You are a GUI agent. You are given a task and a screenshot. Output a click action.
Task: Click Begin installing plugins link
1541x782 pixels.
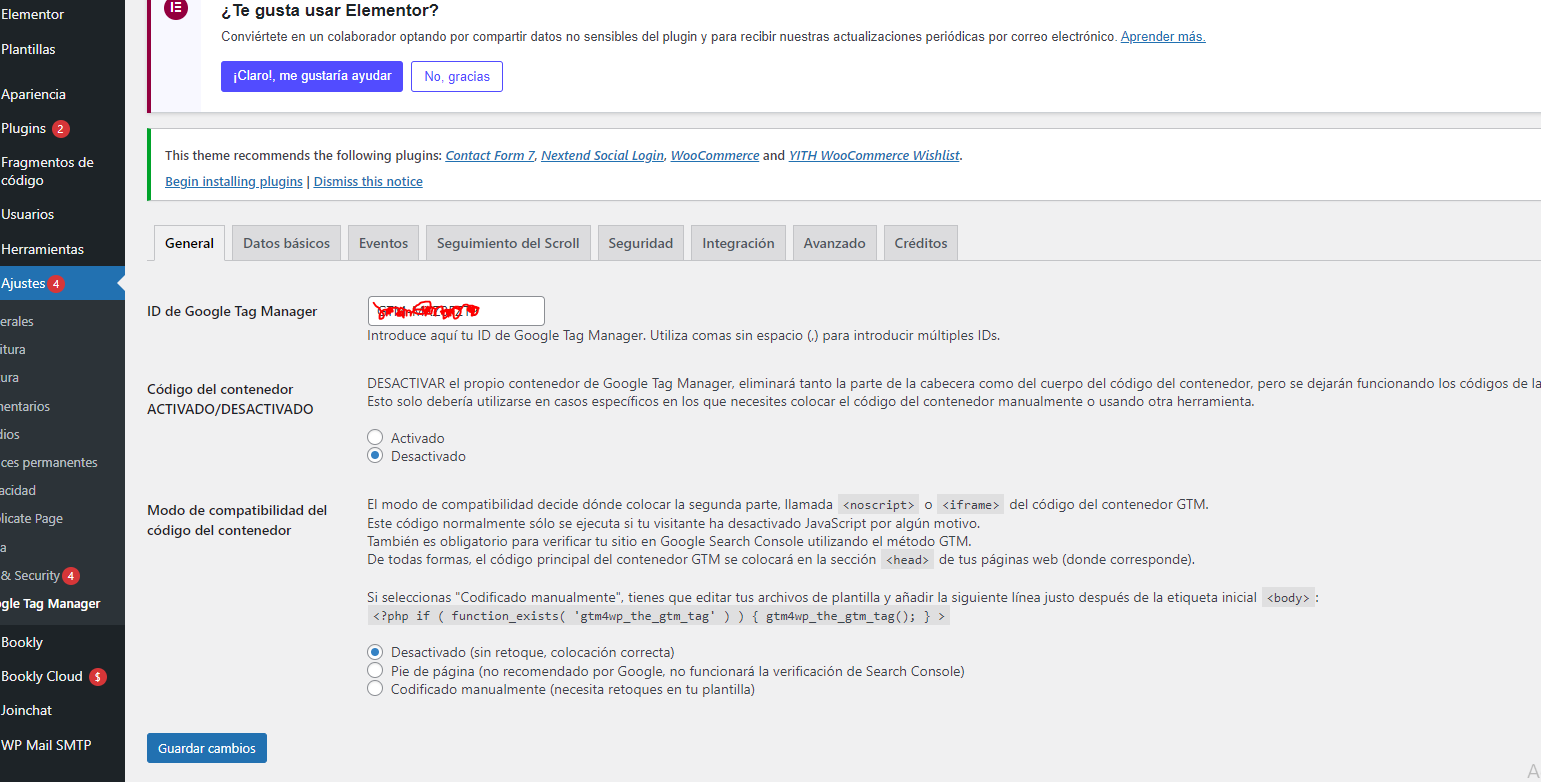(234, 181)
